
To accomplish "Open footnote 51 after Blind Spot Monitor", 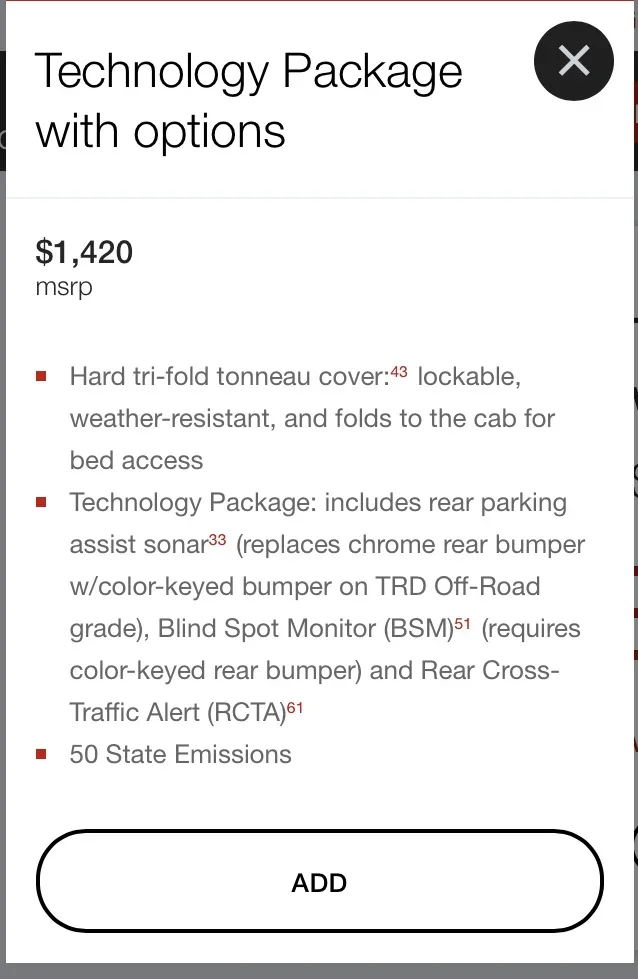I will (x=462, y=624).
